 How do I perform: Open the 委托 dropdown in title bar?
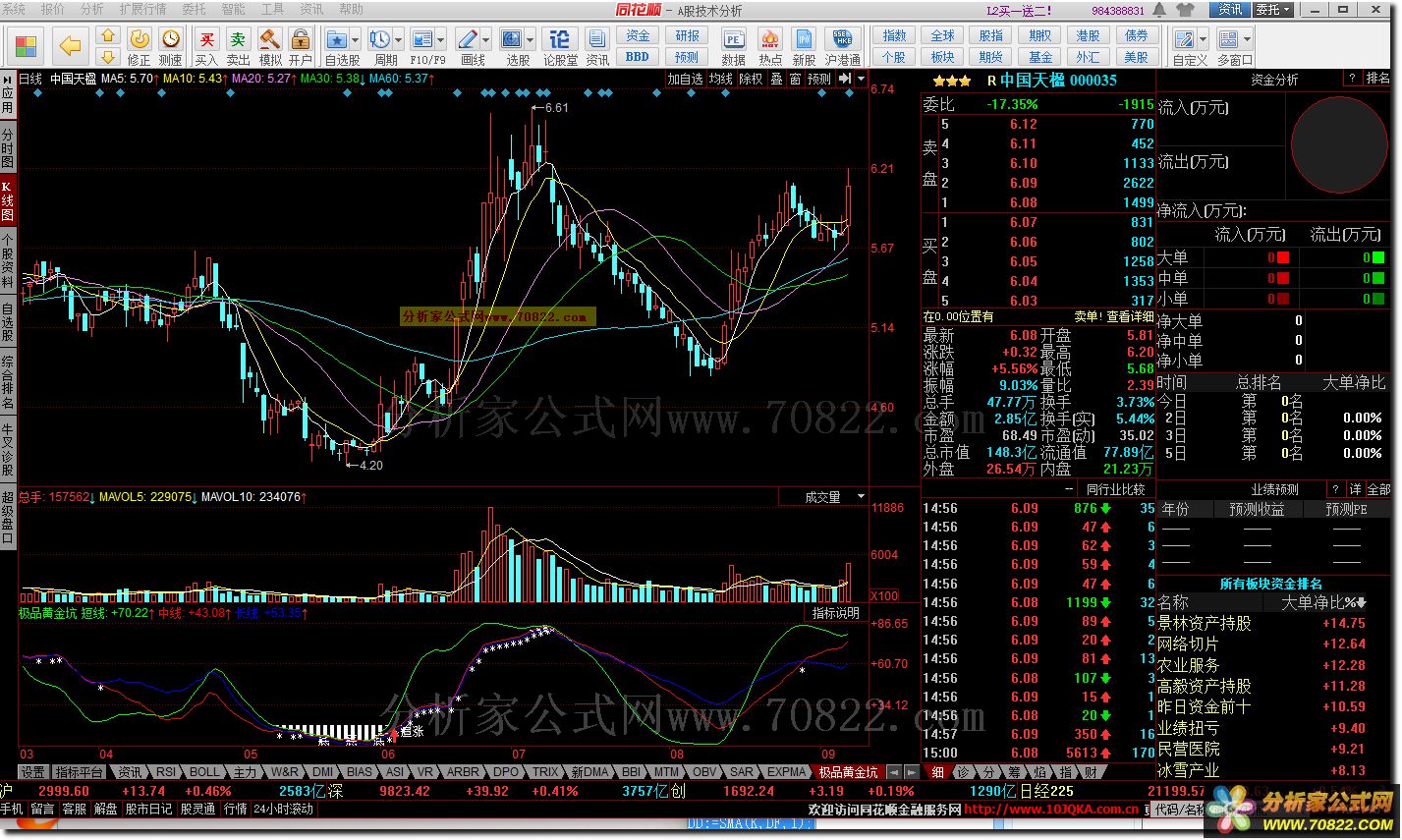coord(1272,10)
